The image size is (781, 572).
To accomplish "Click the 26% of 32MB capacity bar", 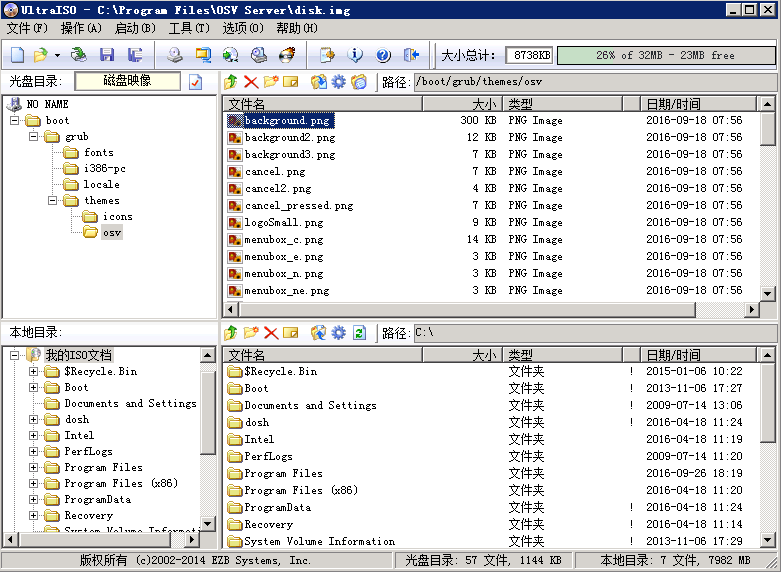I will pos(666,55).
